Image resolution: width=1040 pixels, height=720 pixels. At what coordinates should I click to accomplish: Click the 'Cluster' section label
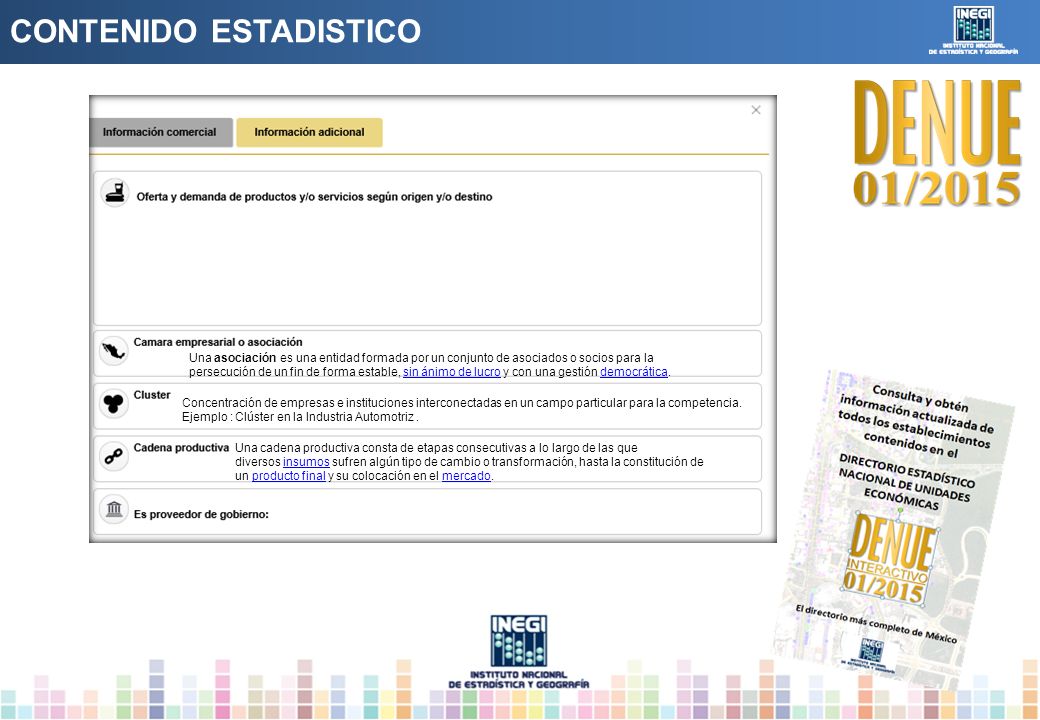pos(152,395)
